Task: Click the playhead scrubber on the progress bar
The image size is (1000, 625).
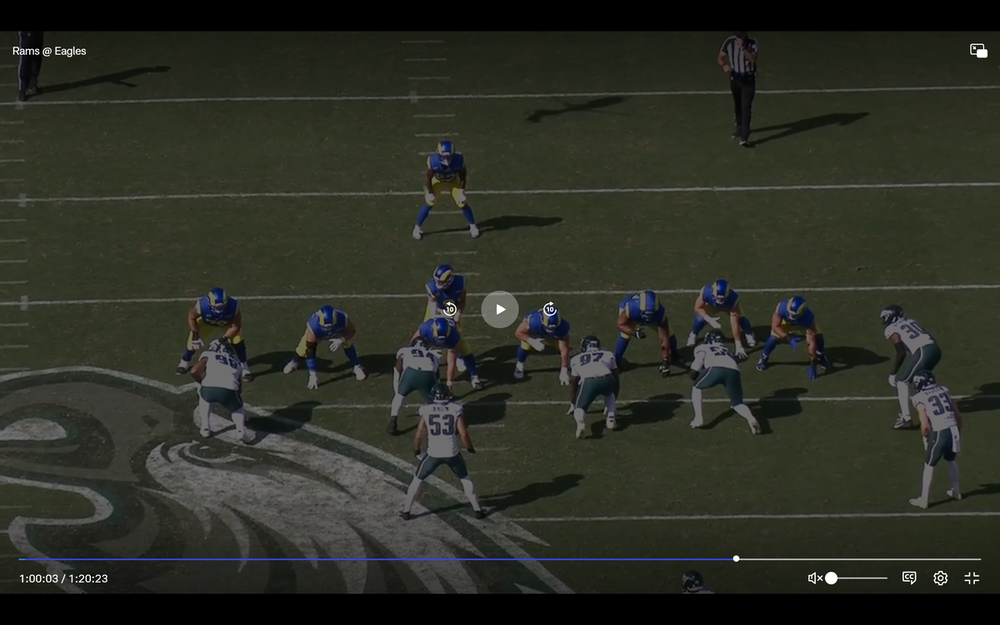Action: point(736,559)
